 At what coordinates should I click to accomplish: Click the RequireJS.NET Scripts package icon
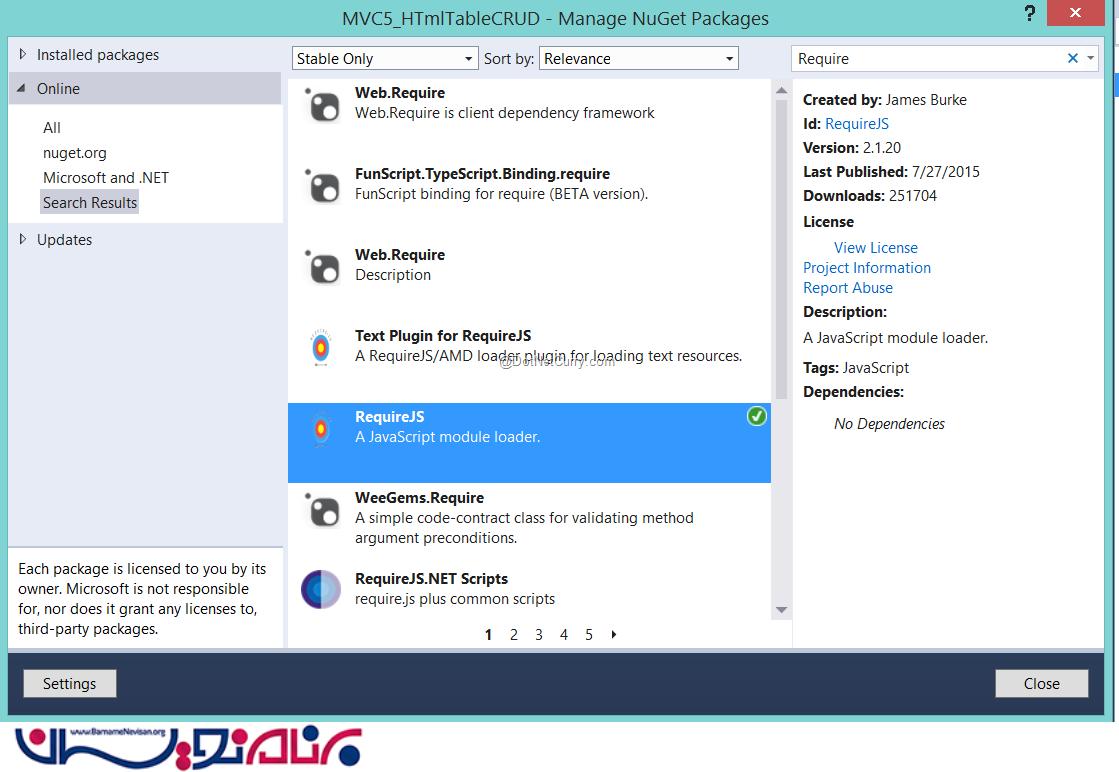coord(321,590)
